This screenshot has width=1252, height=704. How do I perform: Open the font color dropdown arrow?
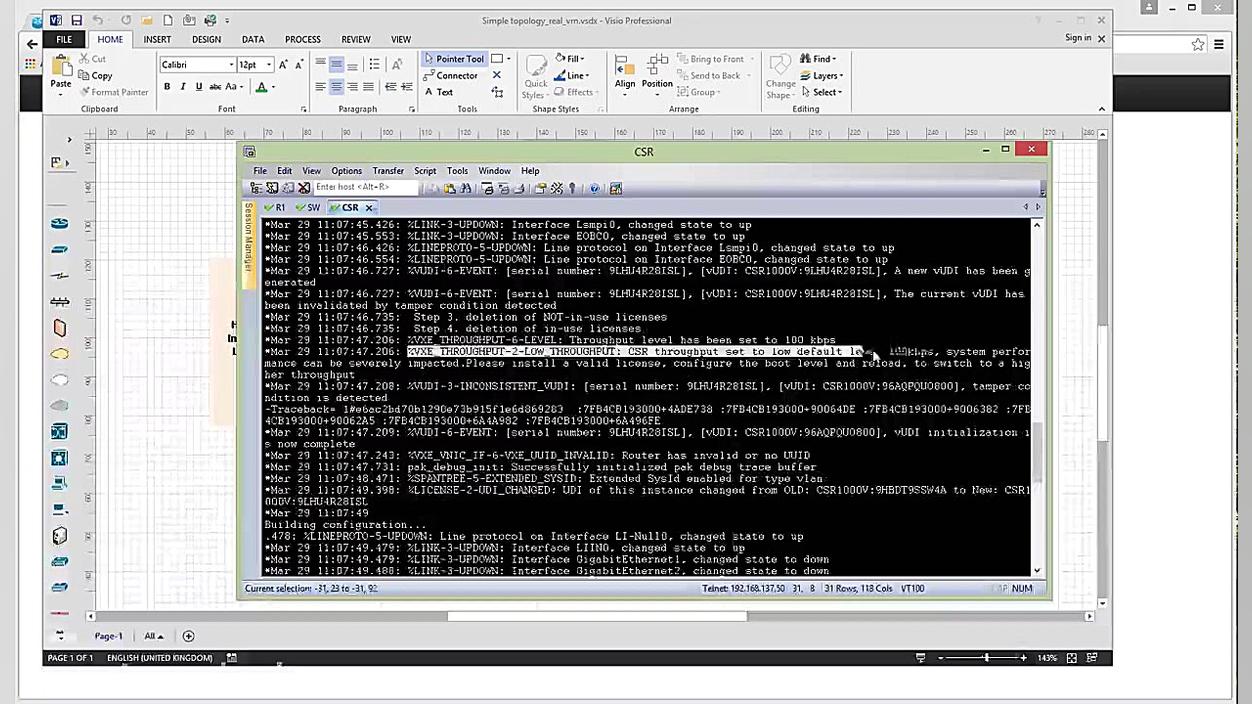tap(273, 87)
